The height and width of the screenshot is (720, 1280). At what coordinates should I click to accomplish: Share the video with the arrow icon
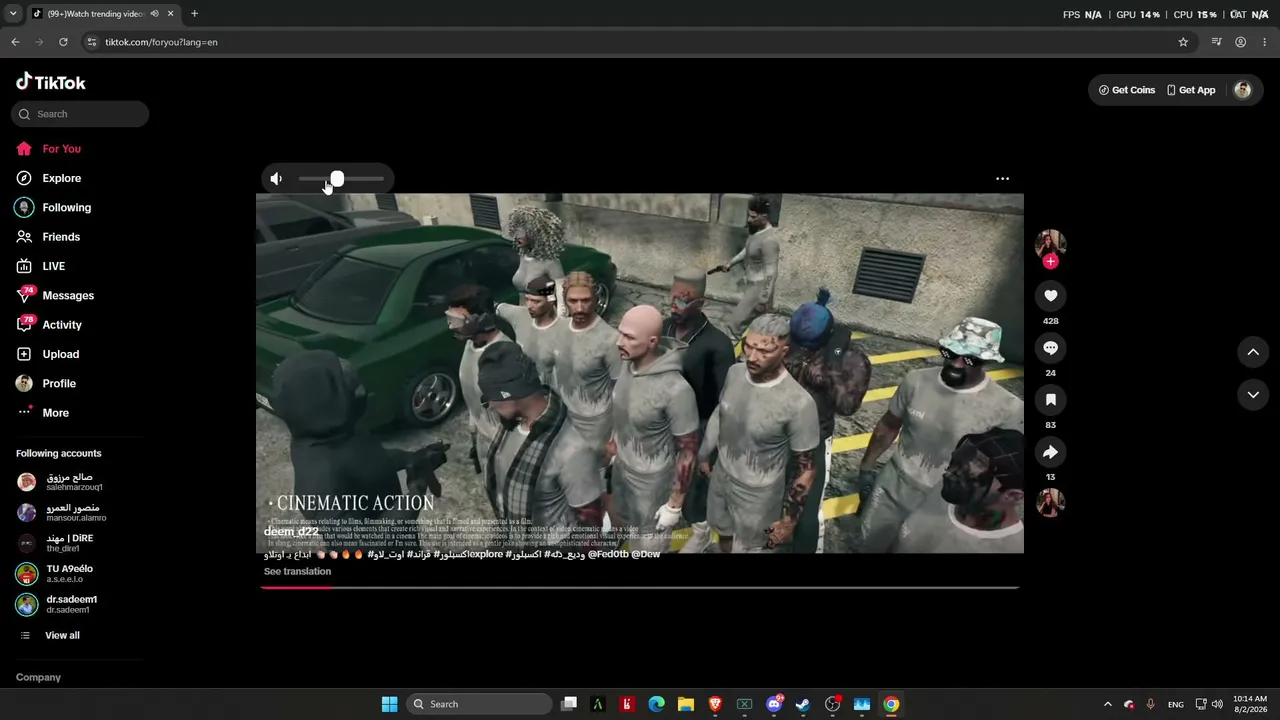coord(1050,452)
